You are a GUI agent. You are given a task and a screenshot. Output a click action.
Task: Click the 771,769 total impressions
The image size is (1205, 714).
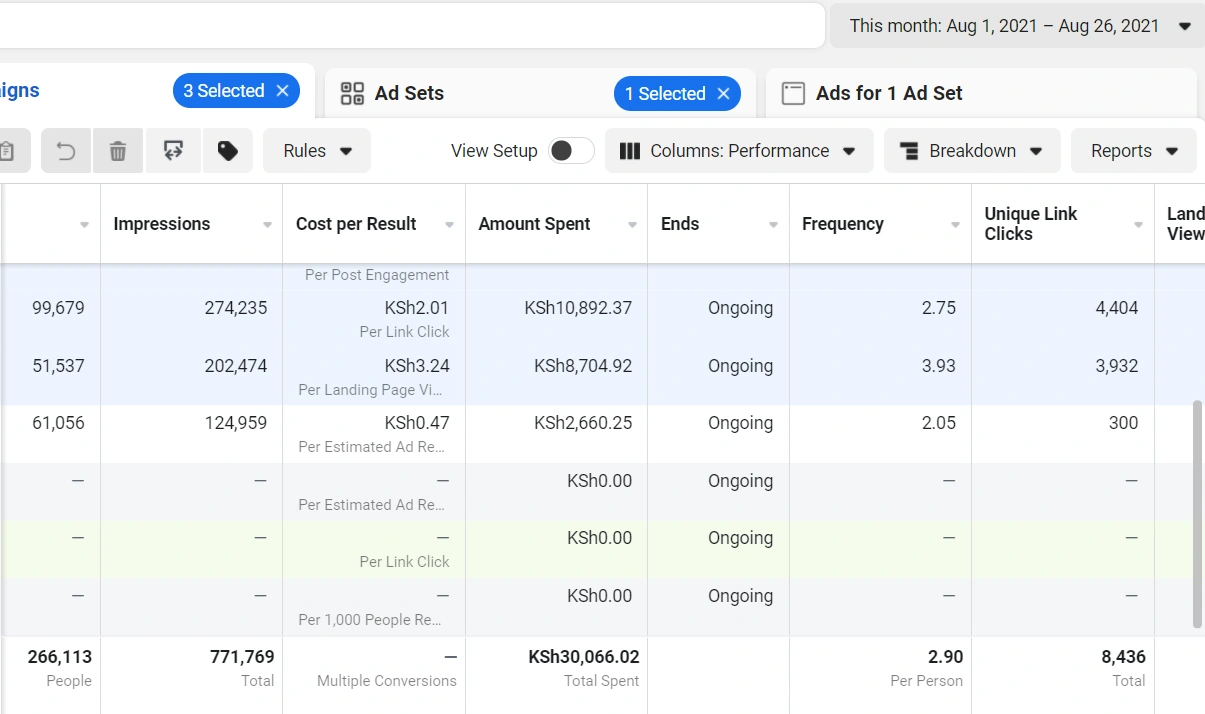coord(242,657)
